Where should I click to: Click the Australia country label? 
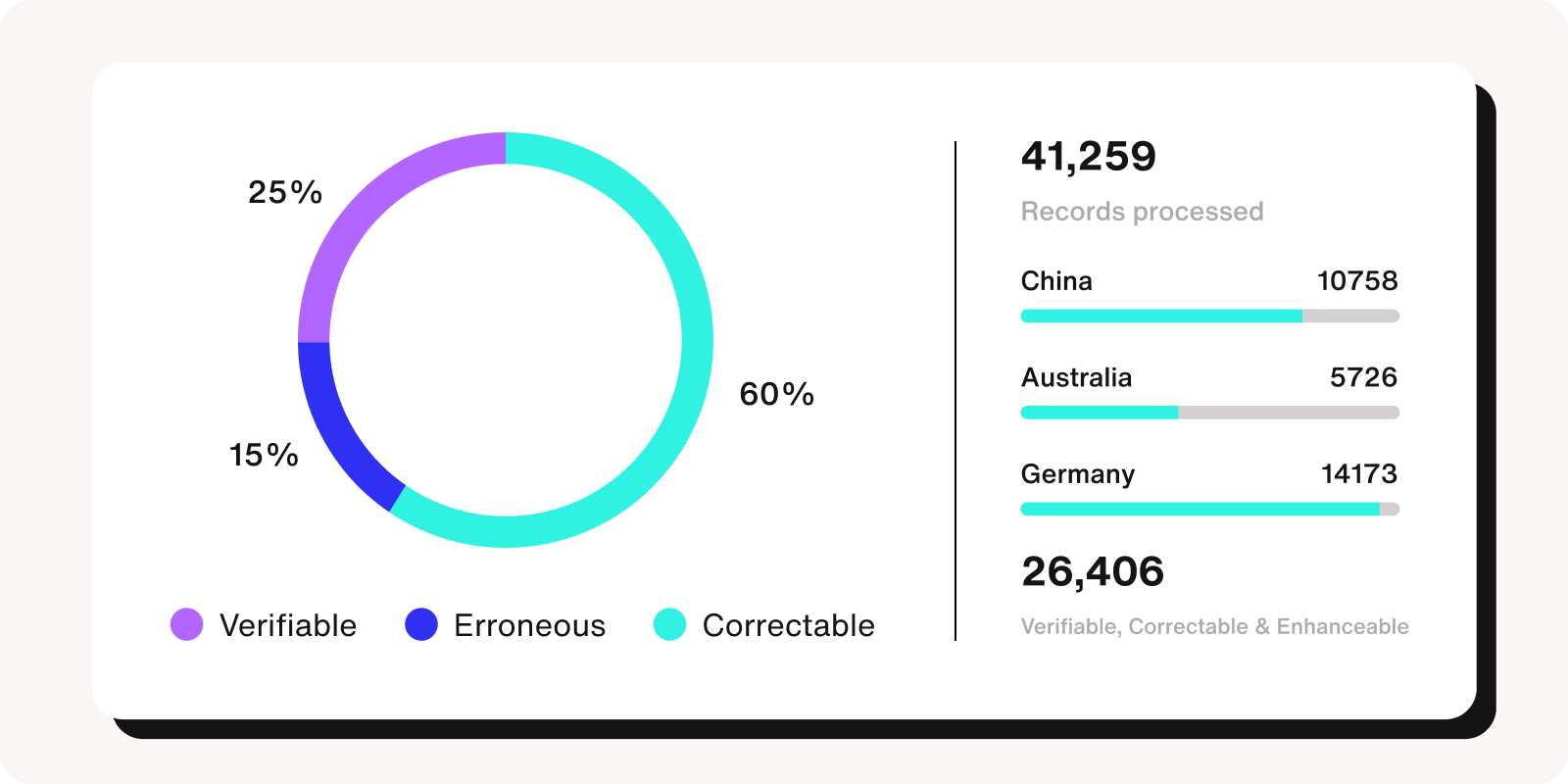pos(1076,377)
